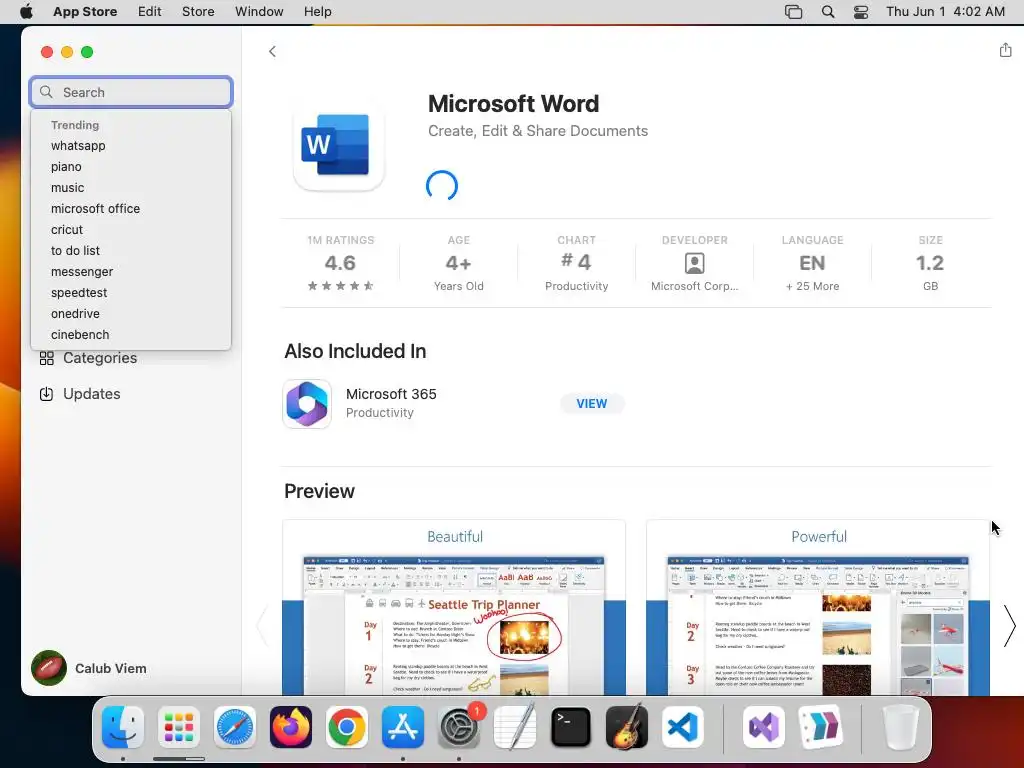Click the 4+ Years Old age rating
This screenshot has height=768, width=1024.
[x=458, y=263]
